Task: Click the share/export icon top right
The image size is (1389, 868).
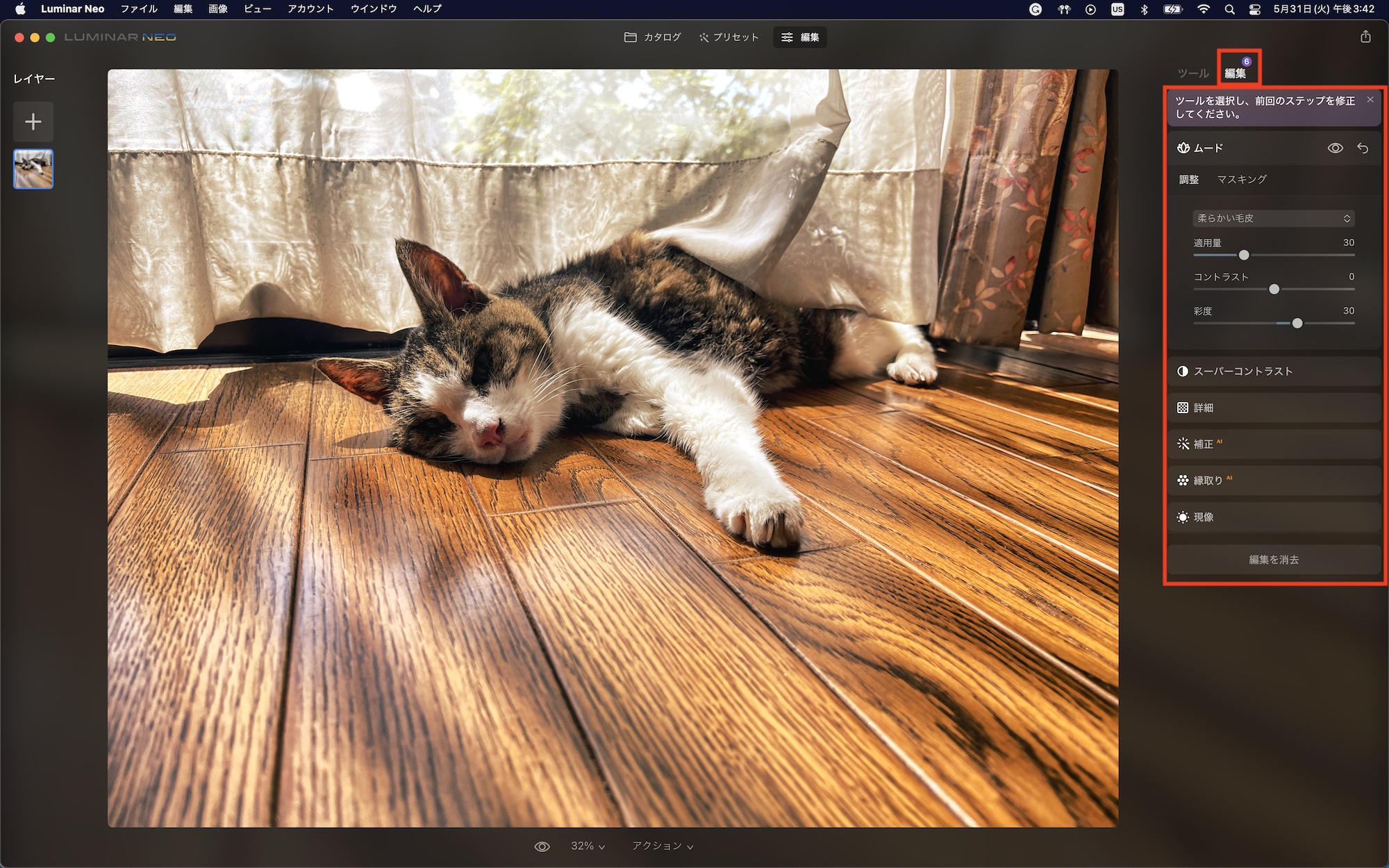Action: tap(1365, 37)
